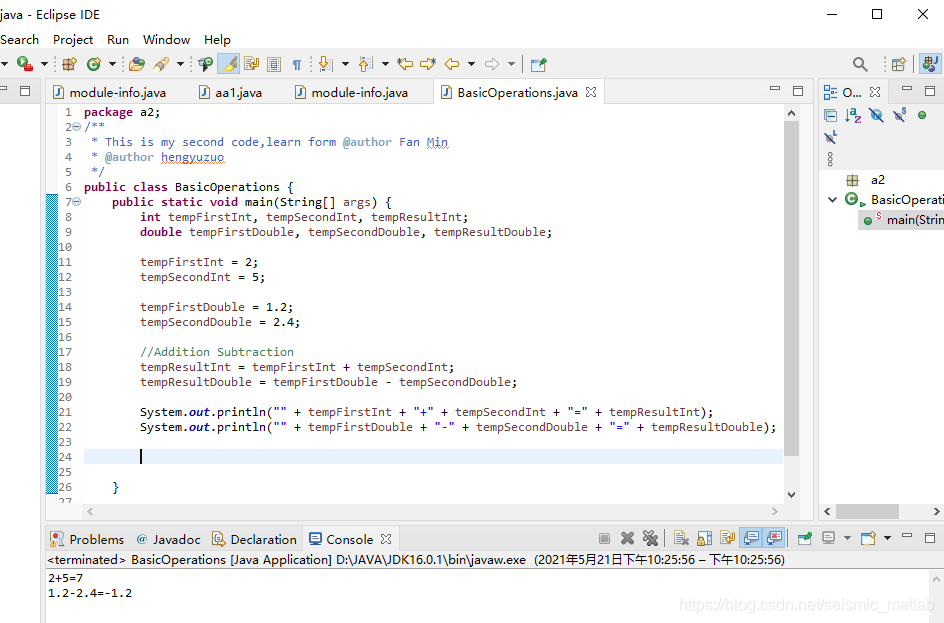Collapse the main method fold marker
This screenshot has height=623, width=944.
(76, 202)
